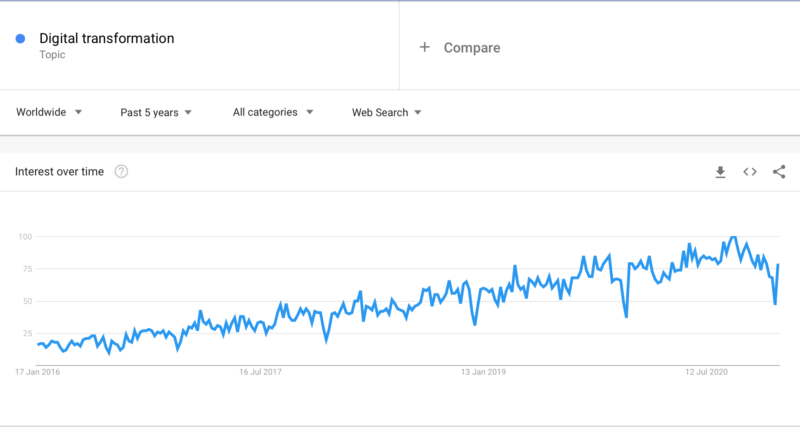Select the Digital transformation topic term
Screen dimensions: 800x427
107,39
